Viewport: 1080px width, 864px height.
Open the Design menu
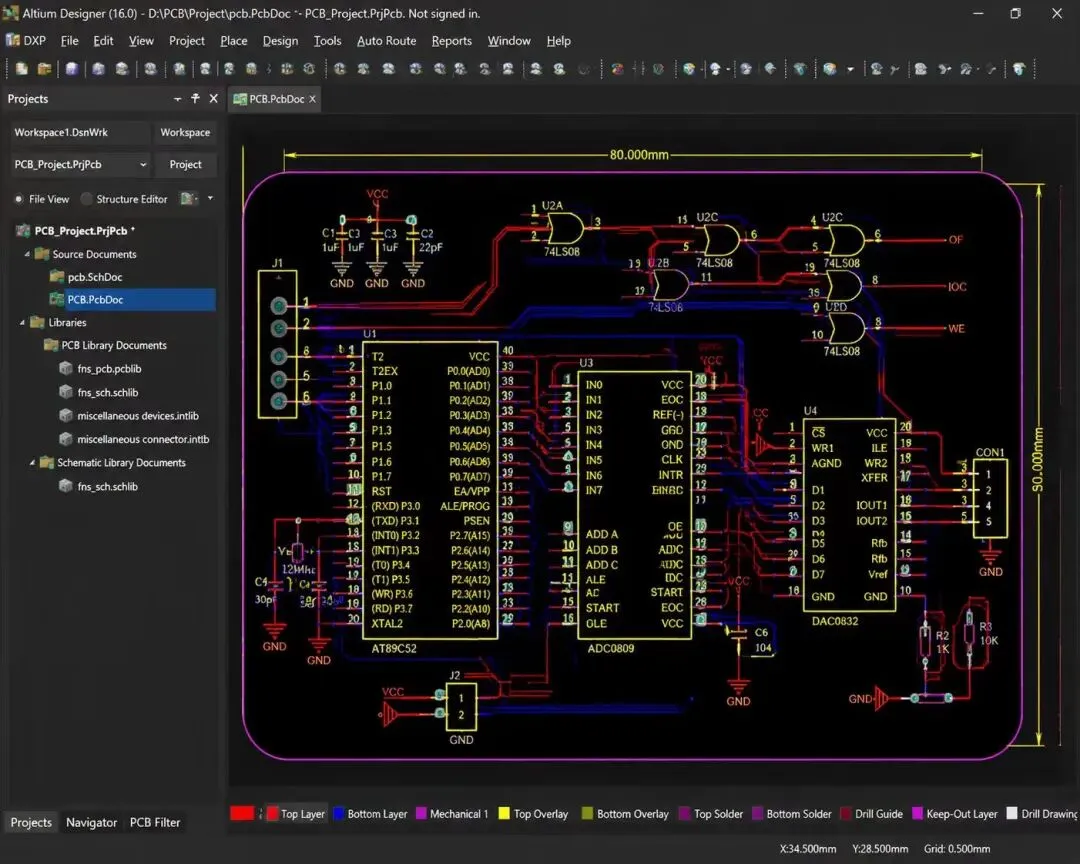pos(280,41)
